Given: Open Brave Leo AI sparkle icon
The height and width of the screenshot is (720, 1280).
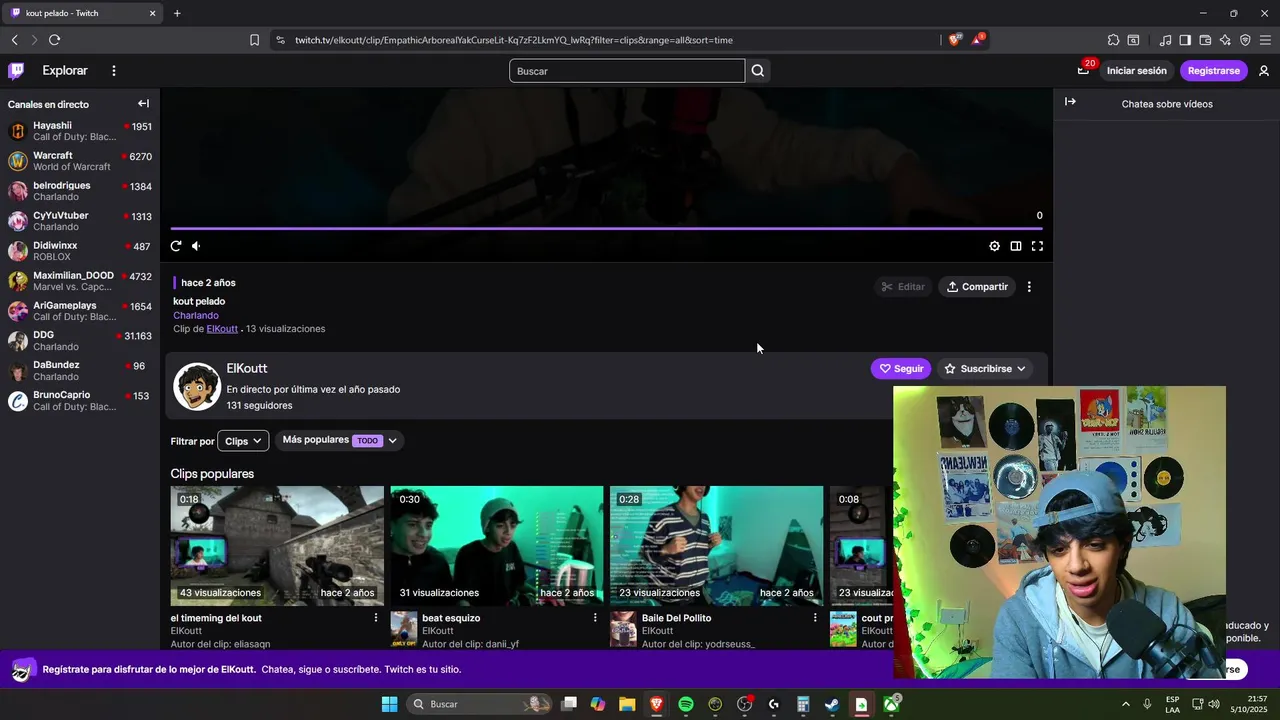Looking at the screenshot, I should (x=1225, y=40).
